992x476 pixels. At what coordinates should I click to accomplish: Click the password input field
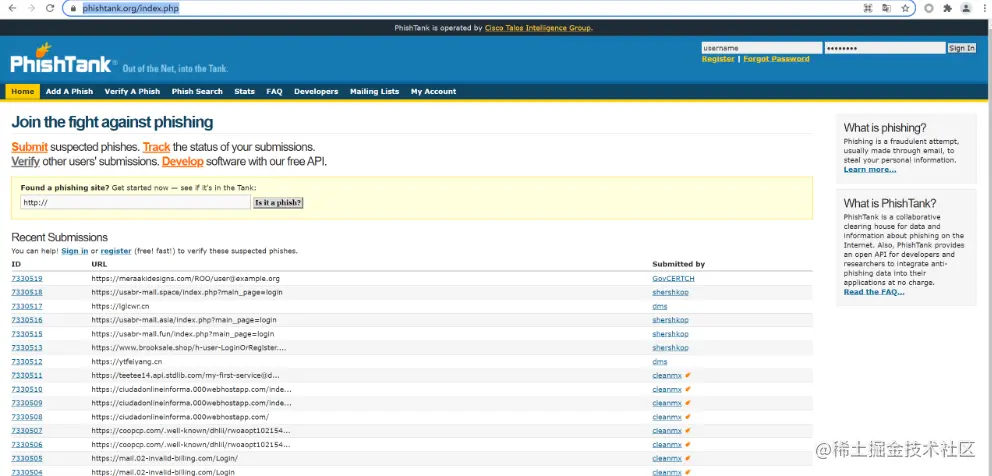tap(885, 48)
